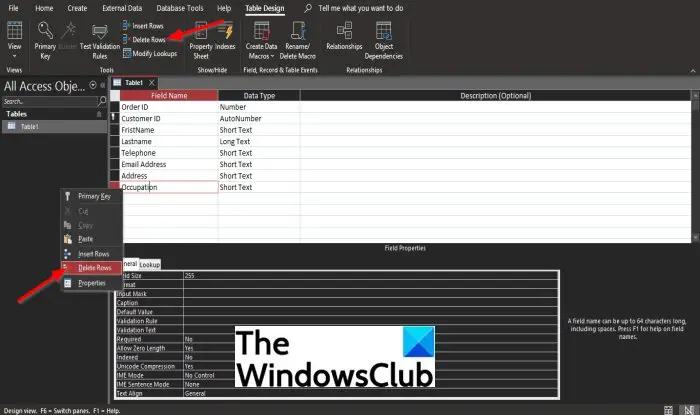Choose Properties in context menu
700x415 pixels.
point(92,283)
